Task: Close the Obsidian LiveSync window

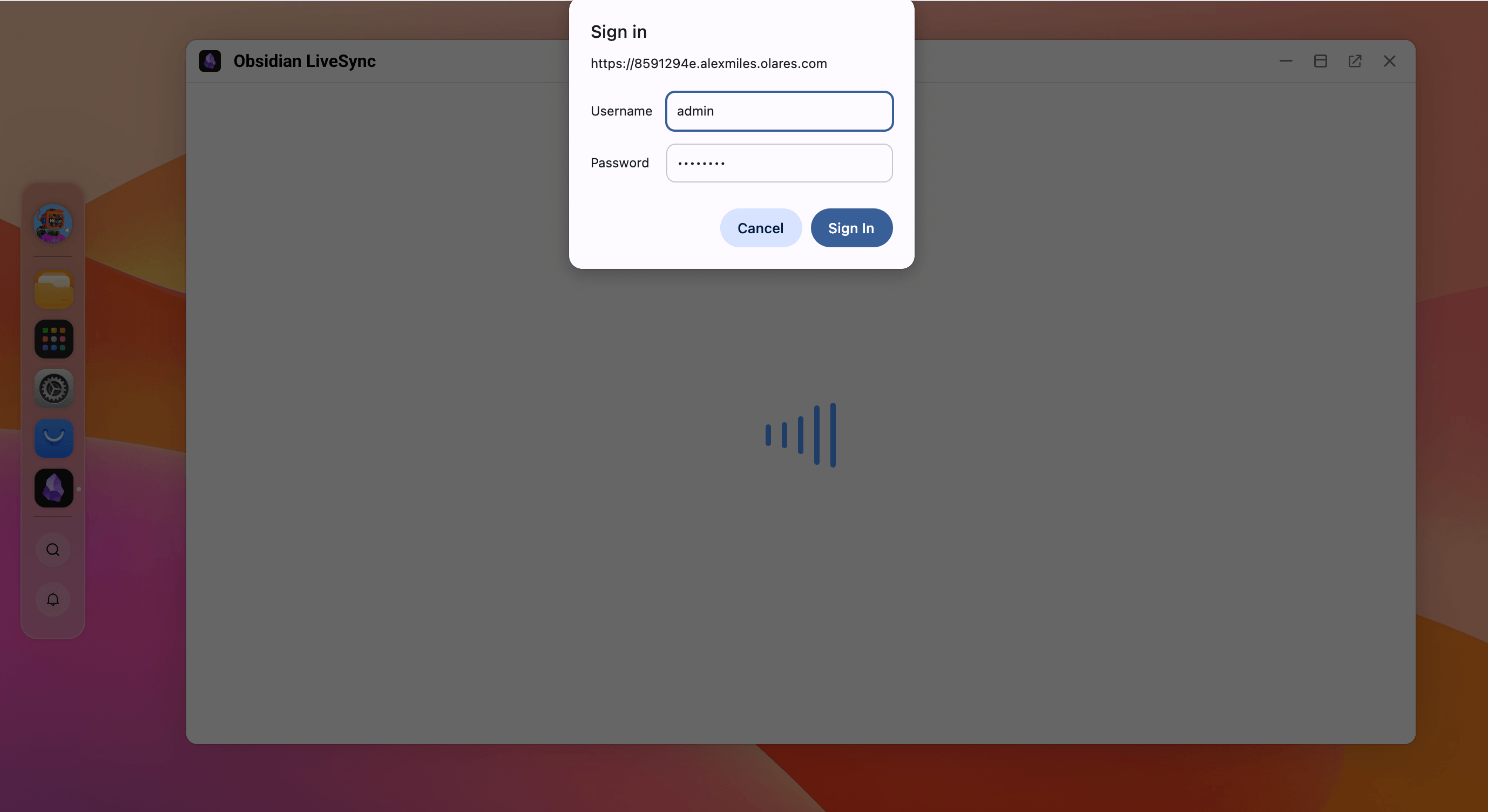Action: [1390, 61]
